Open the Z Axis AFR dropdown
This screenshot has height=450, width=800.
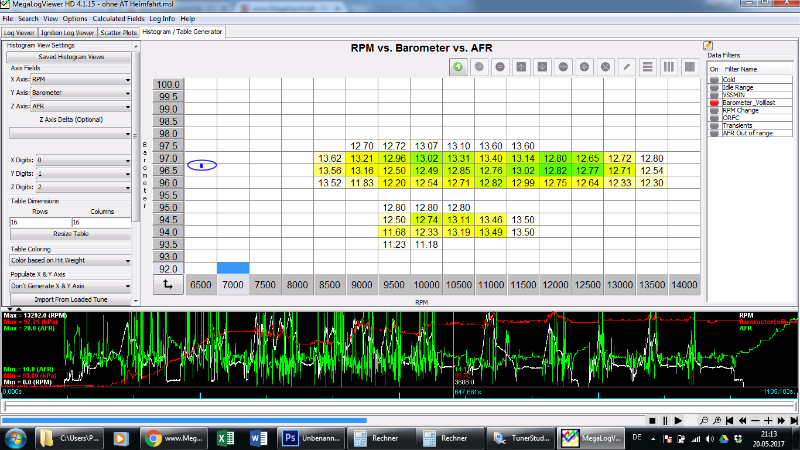[x=82, y=104]
